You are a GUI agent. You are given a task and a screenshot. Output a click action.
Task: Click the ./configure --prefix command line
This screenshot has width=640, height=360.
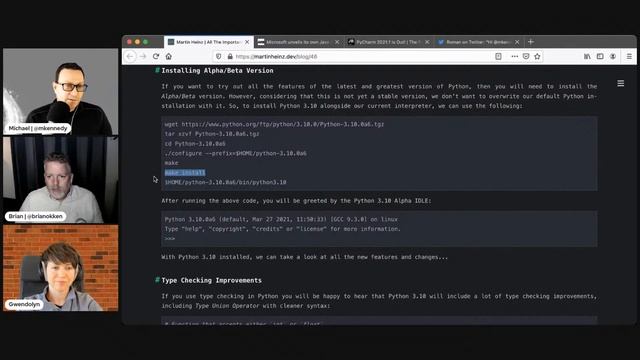pyautogui.click(x=236, y=153)
